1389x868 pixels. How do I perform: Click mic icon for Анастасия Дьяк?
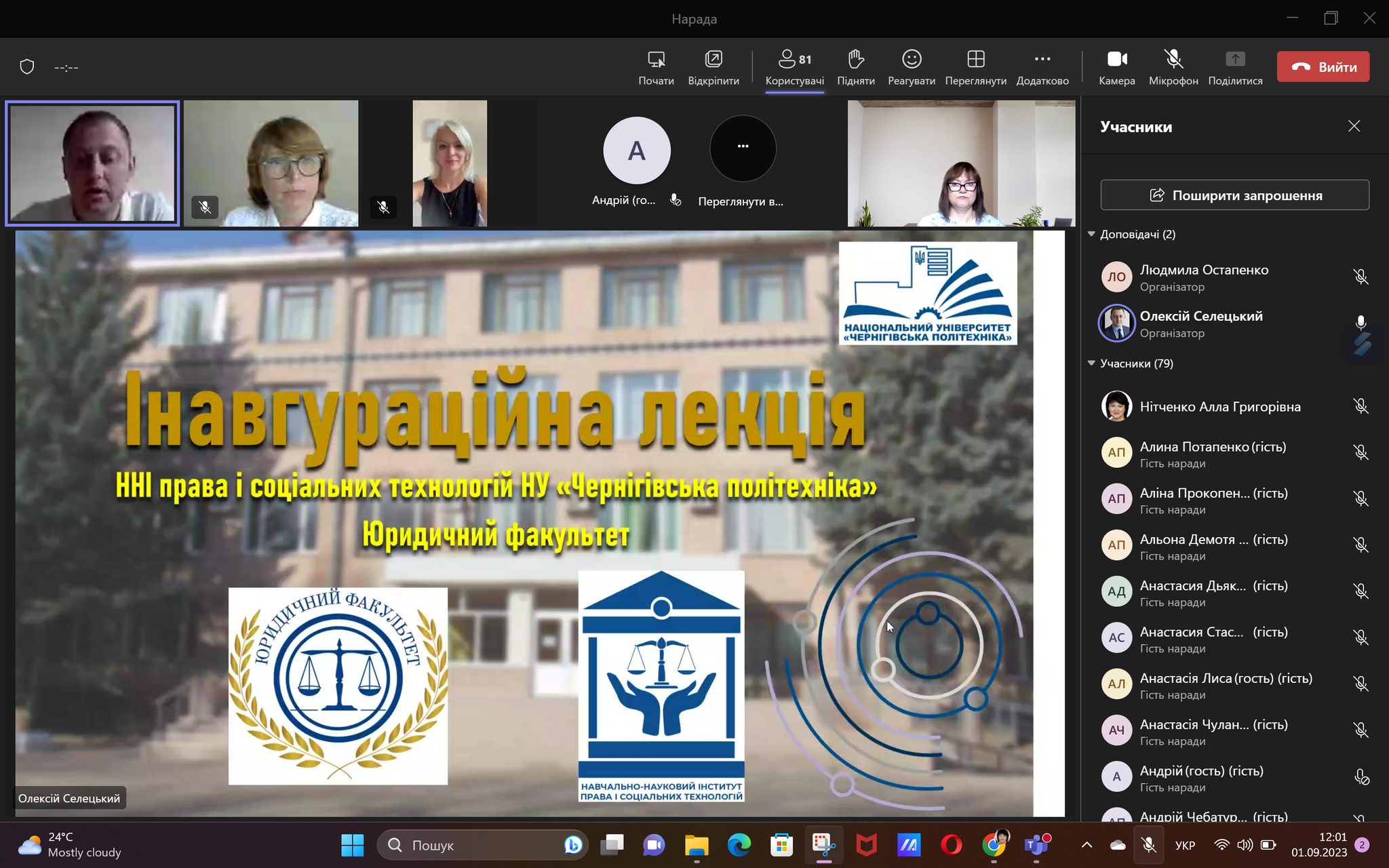[1361, 591]
